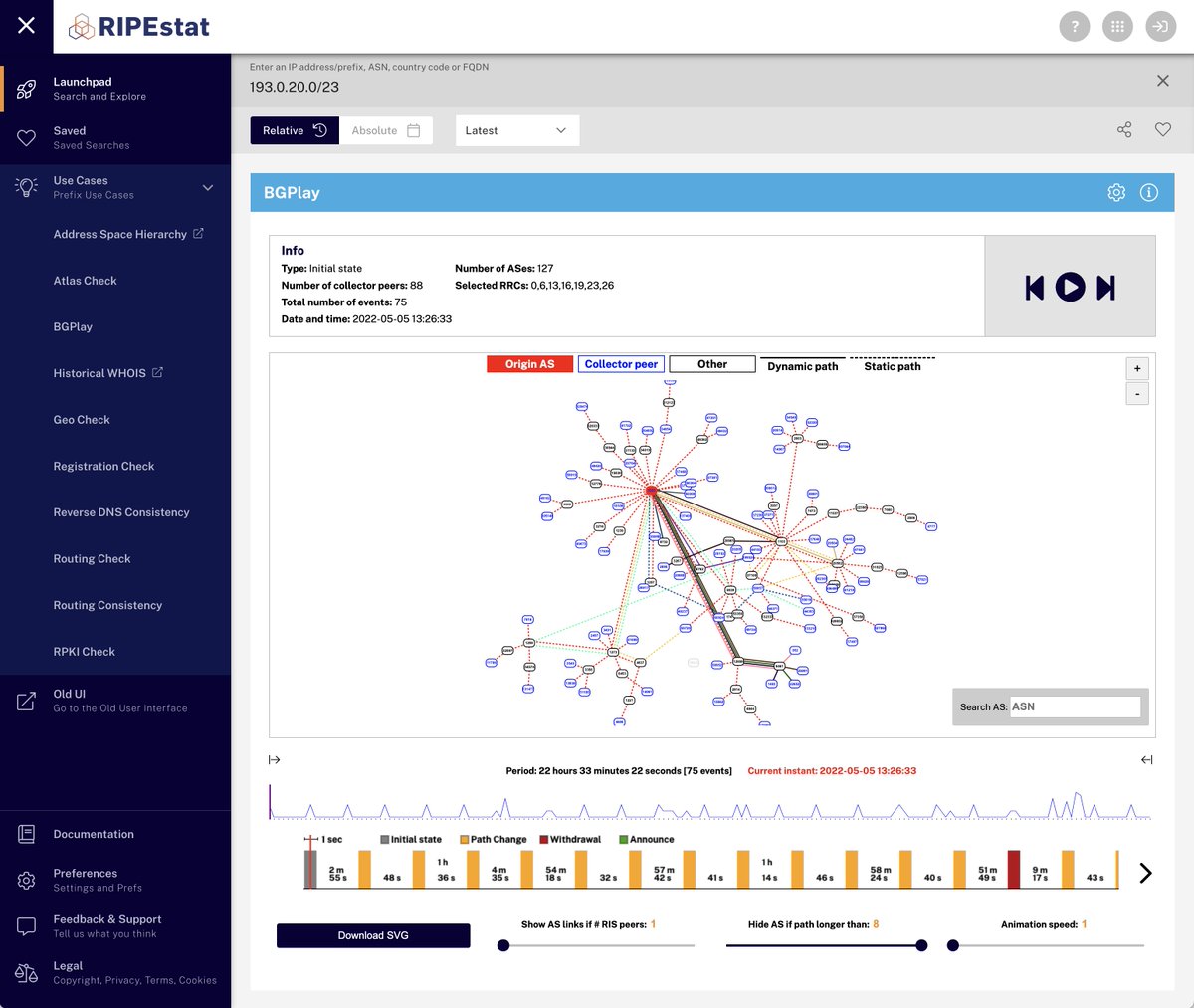1194x1008 pixels.
Task: Click the Legal scales icon
Action: click(27, 973)
